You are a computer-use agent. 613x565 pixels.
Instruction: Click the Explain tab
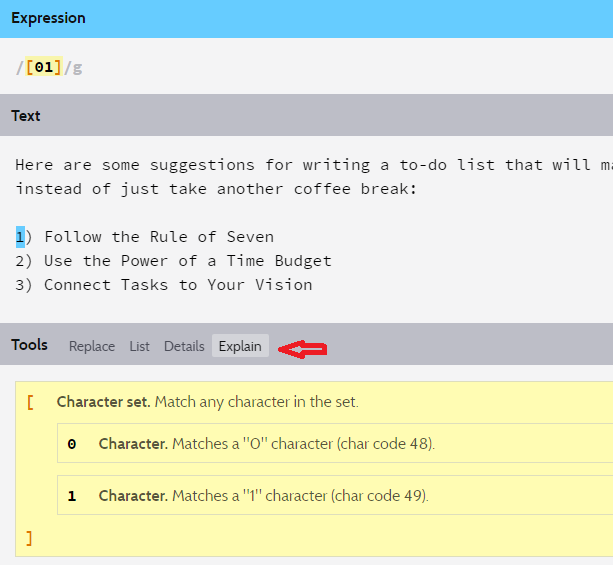click(x=240, y=346)
